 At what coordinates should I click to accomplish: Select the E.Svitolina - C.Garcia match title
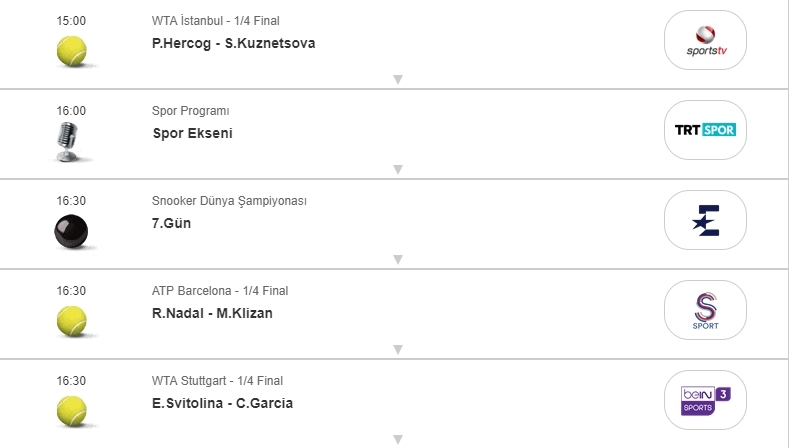(x=222, y=403)
